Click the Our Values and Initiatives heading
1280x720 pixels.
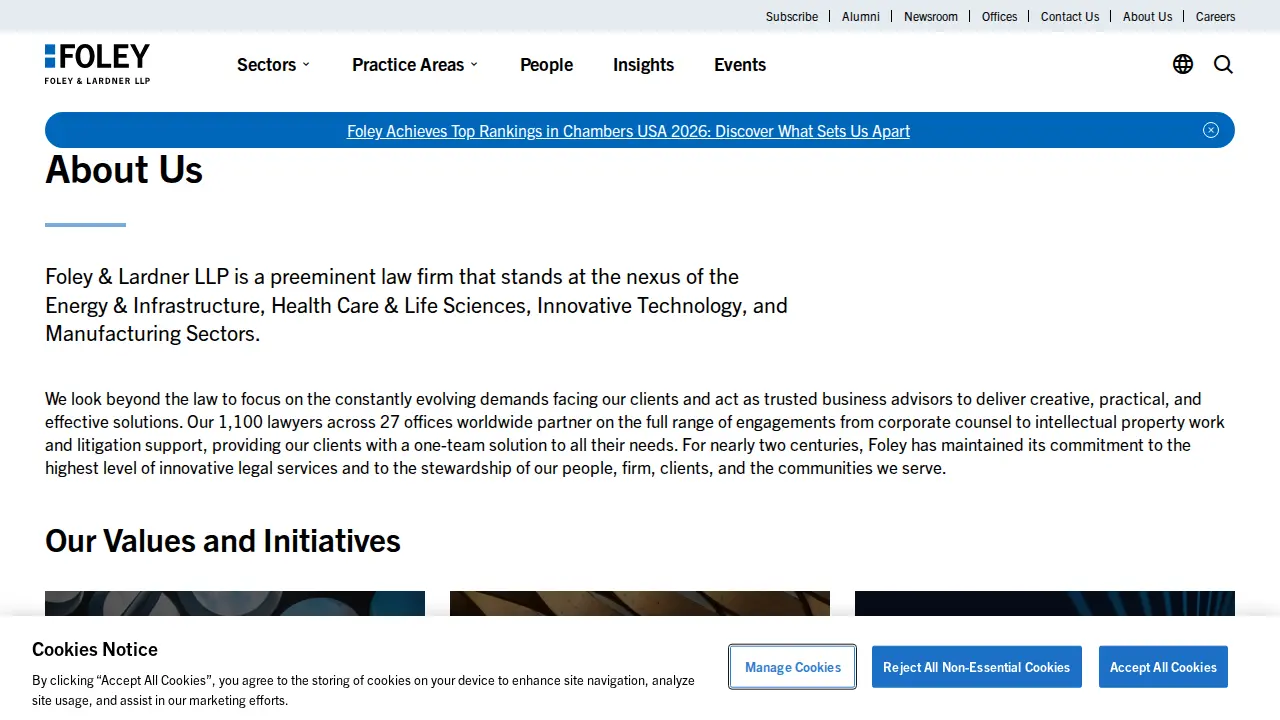(x=223, y=541)
